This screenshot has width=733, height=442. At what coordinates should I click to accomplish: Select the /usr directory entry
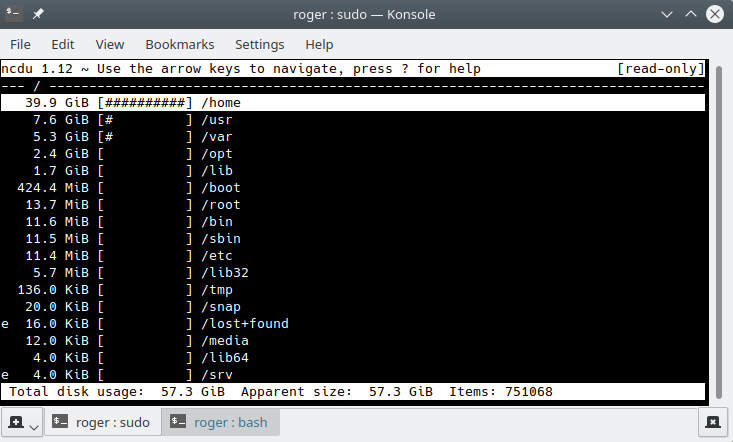point(218,120)
